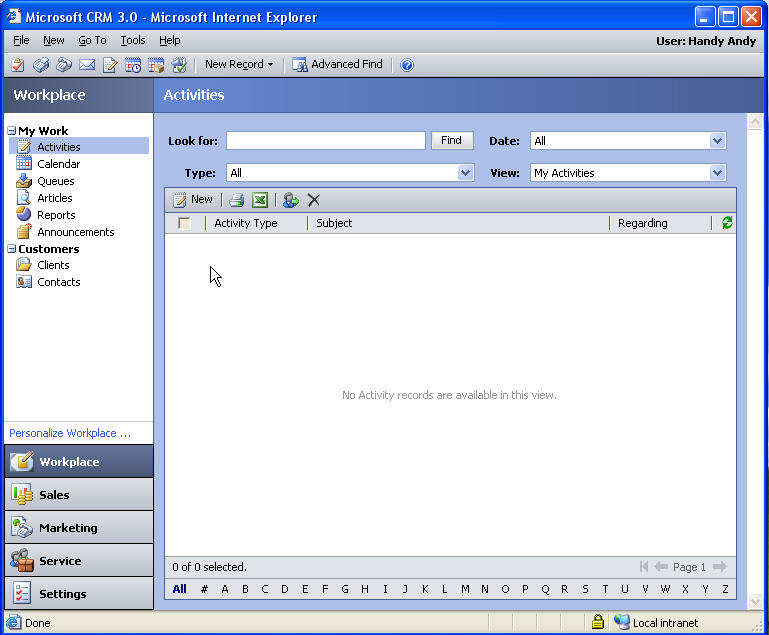Click the padlock icon in status bar
Image resolution: width=769 pixels, height=635 pixels.
click(597, 622)
